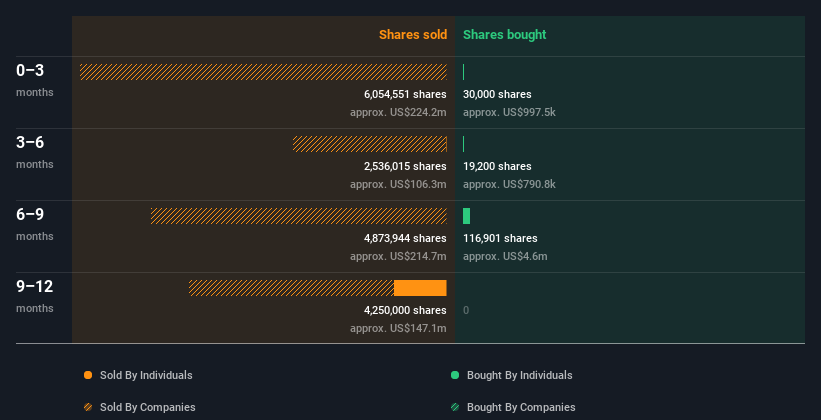Click the 0–3 months striped sold bar

(263, 72)
